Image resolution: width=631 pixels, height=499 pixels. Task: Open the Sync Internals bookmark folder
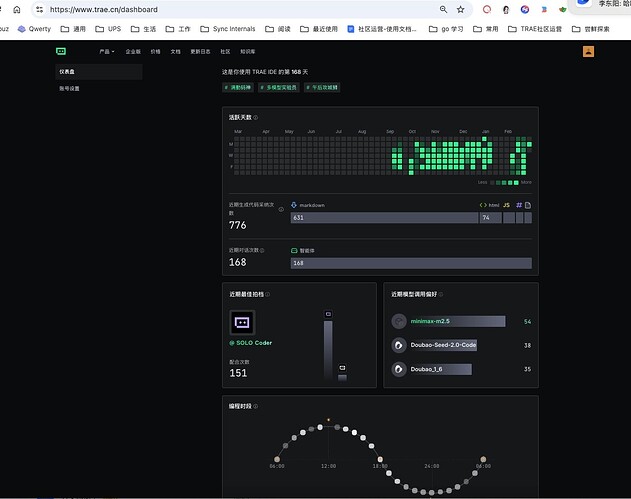click(228, 29)
